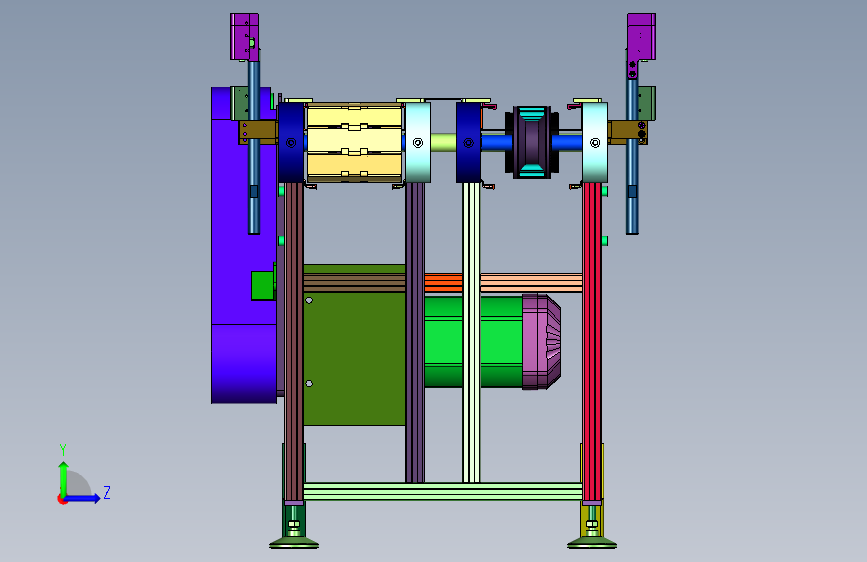
Task: Select the dark blue bearing housing beside the pulley
Action: pyautogui.click(x=468, y=143)
